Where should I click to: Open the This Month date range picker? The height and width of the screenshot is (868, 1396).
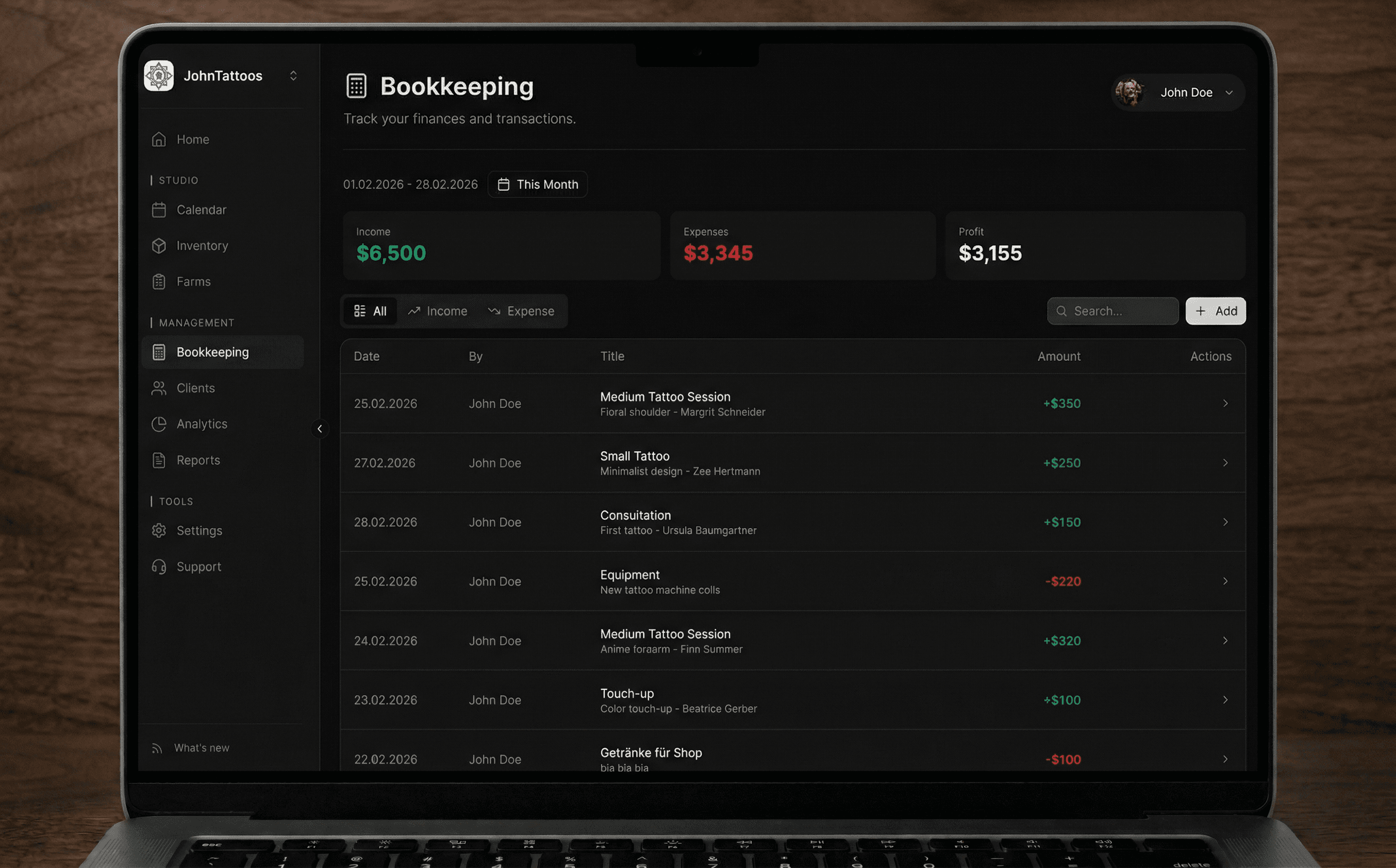click(x=537, y=184)
